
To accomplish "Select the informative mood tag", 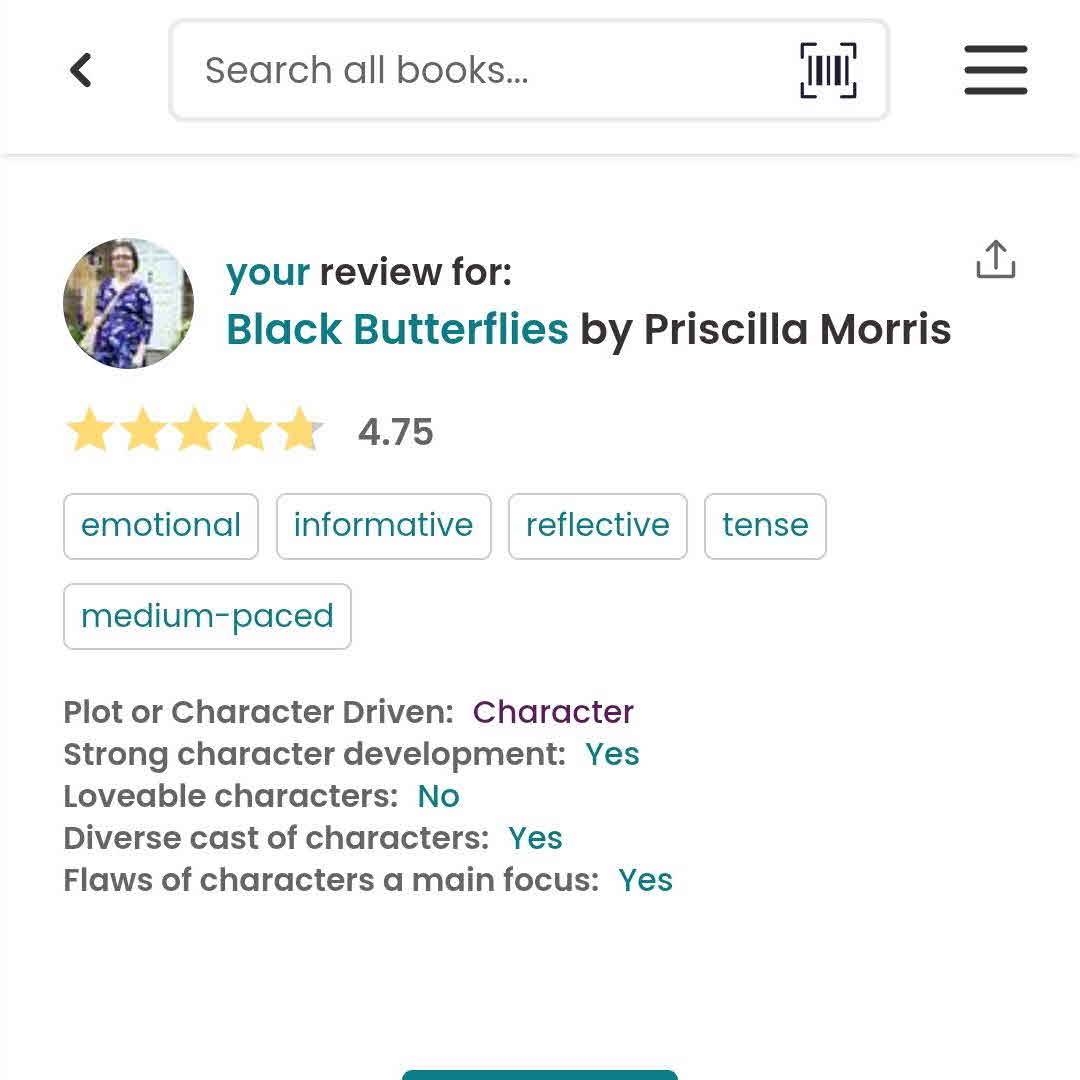I will tap(383, 526).
